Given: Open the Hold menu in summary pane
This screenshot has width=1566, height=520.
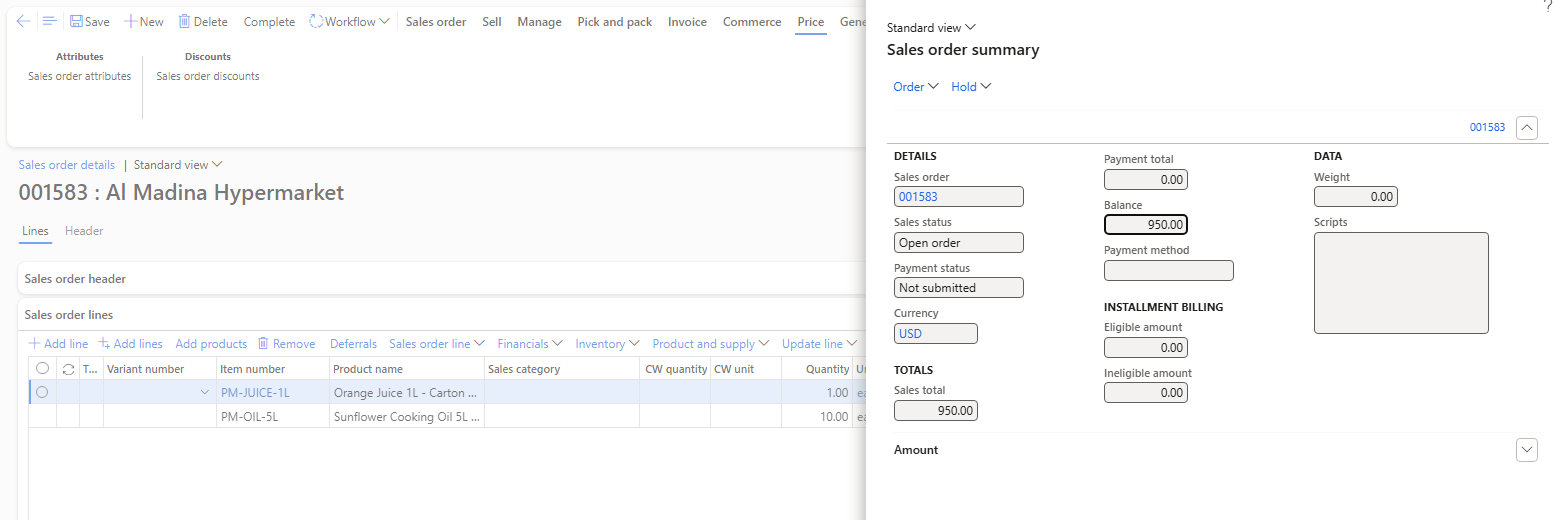Looking at the screenshot, I should [x=971, y=87].
